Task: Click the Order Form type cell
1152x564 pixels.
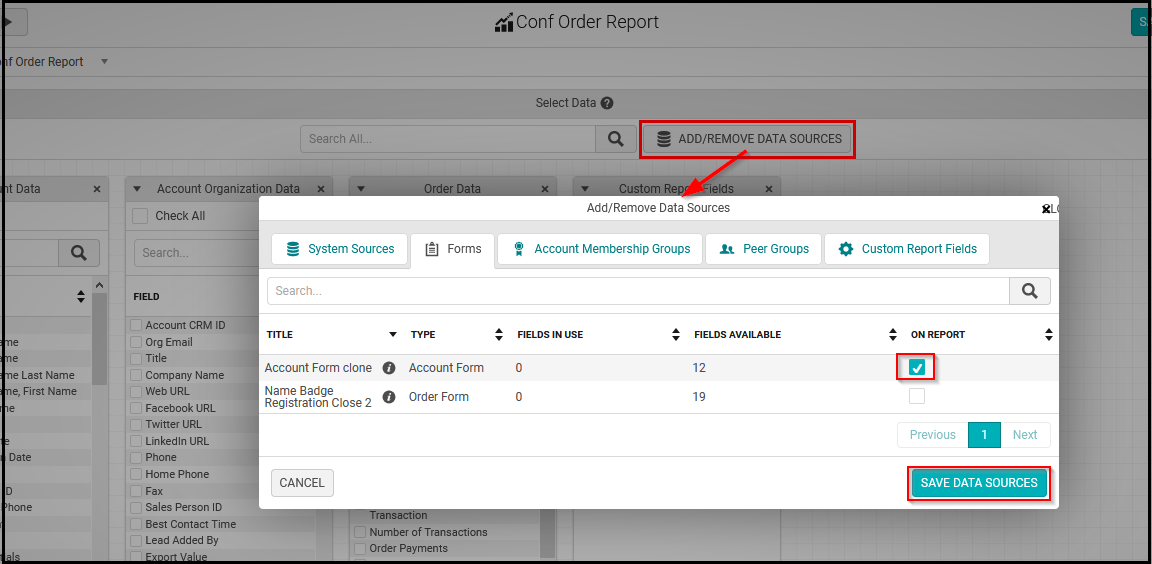Action: point(439,397)
